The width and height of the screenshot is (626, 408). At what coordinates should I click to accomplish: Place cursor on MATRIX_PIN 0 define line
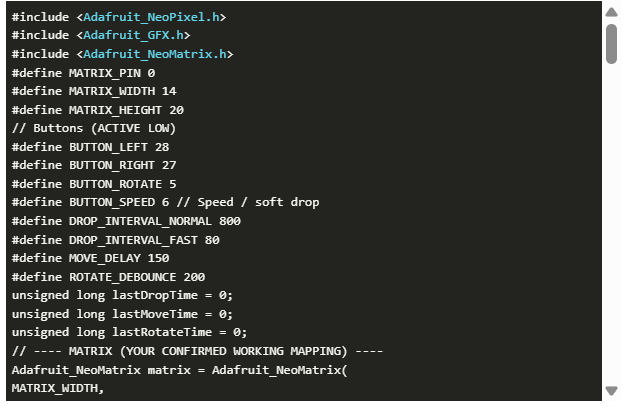pyautogui.click(x=83, y=73)
